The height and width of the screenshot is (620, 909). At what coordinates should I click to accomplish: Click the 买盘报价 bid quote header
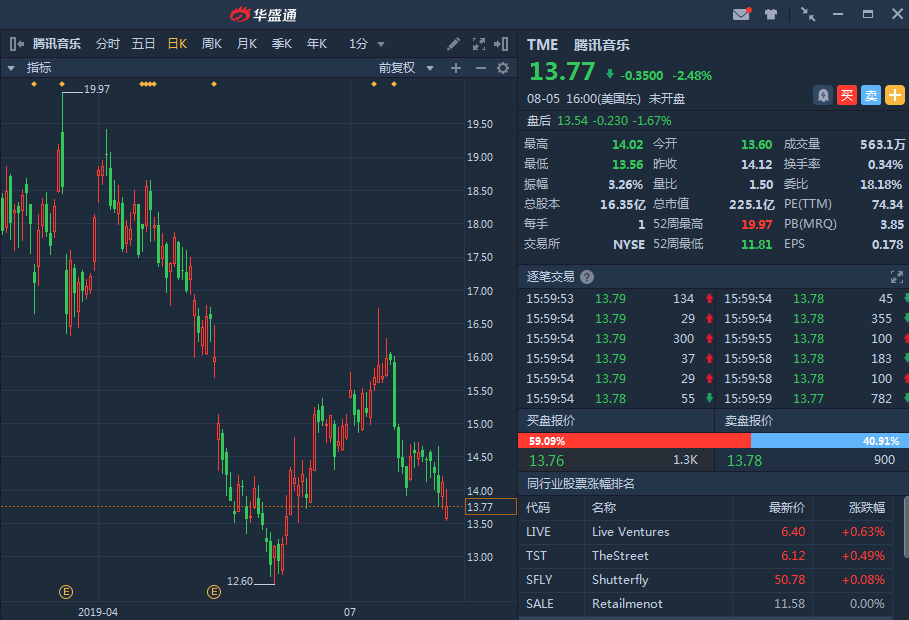point(551,420)
